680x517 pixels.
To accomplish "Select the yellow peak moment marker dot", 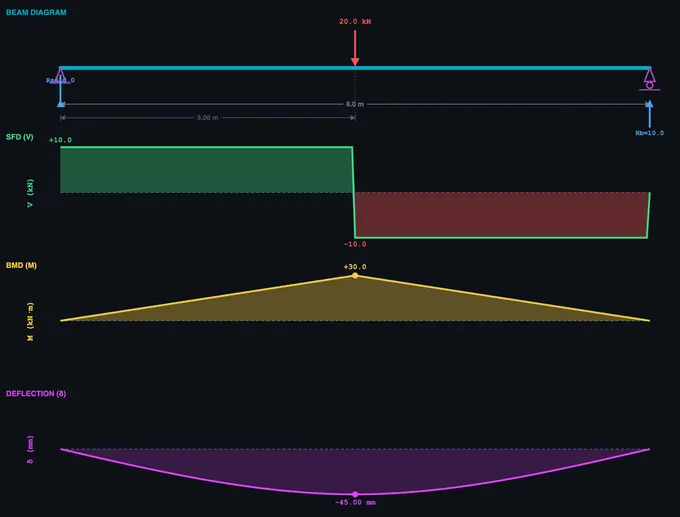I will (355, 275).
